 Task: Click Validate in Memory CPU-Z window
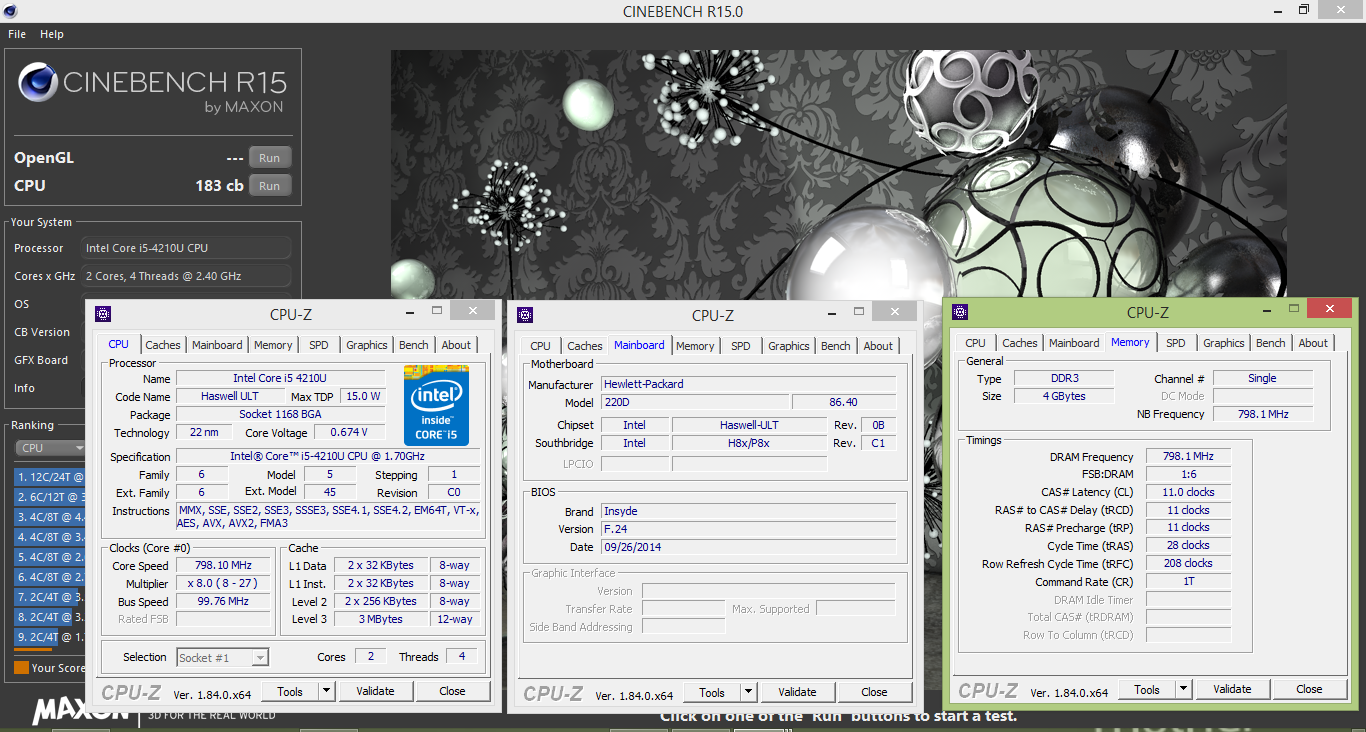pyautogui.click(x=1232, y=689)
